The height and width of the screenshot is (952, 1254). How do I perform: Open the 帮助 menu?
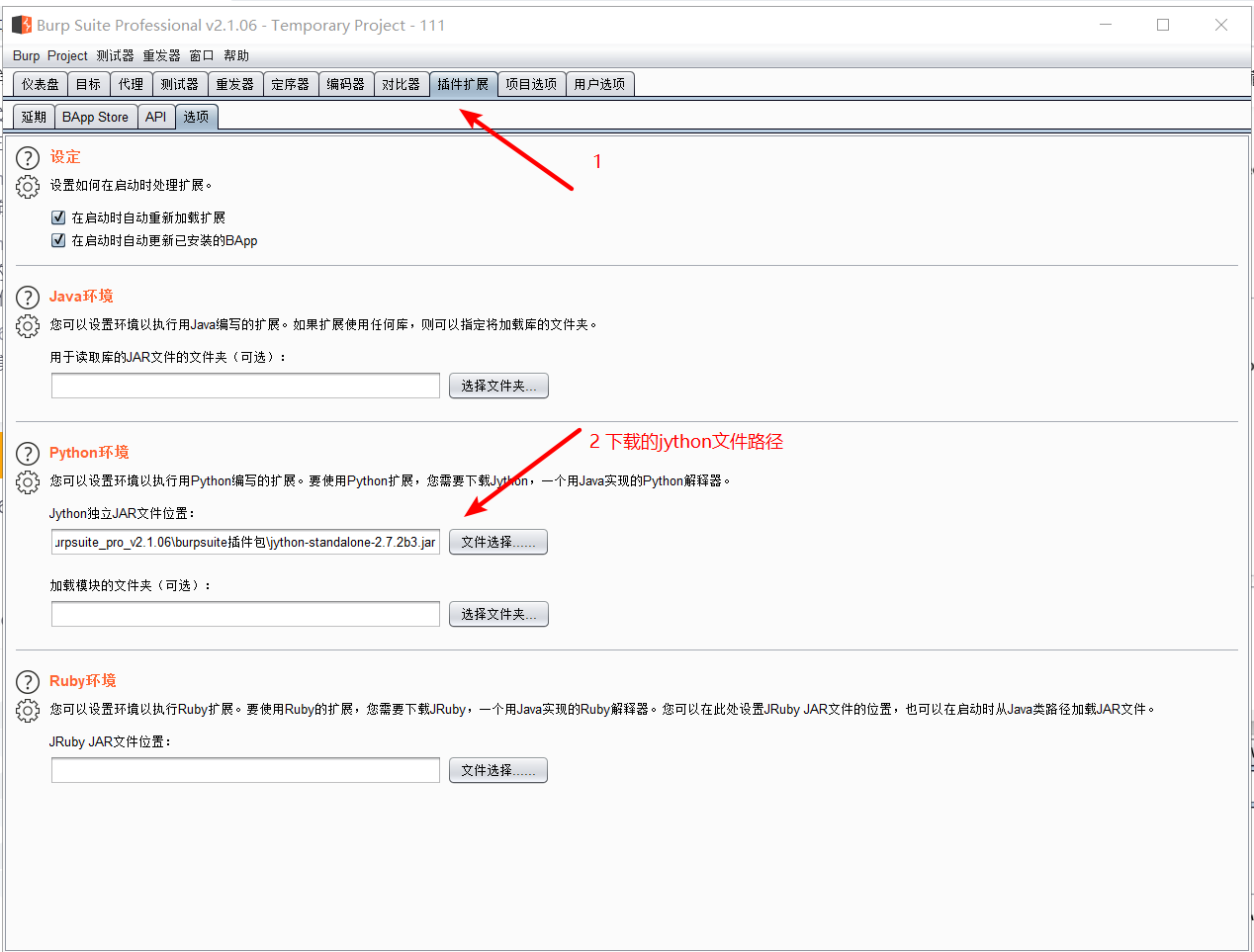click(236, 55)
